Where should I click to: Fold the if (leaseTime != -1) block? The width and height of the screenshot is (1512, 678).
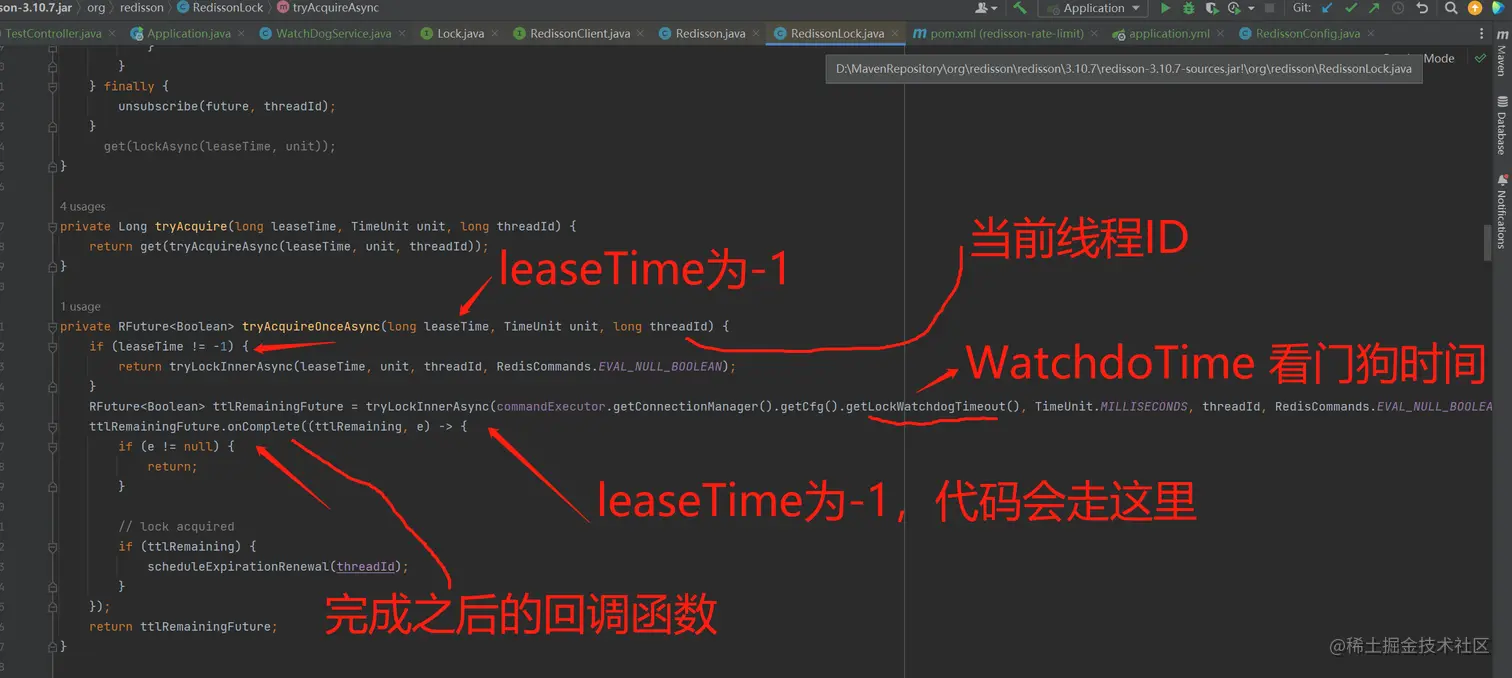click(x=51, y=347)
